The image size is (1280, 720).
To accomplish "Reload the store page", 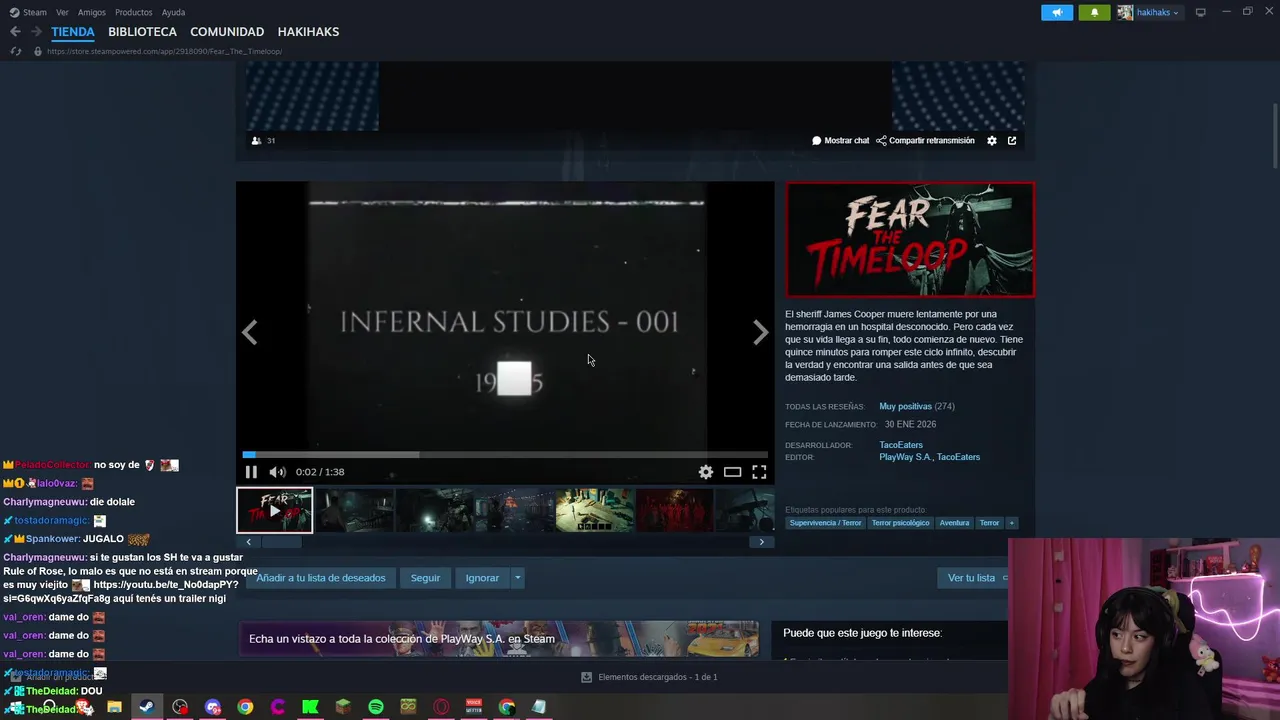I will click(x=15, y=51).
